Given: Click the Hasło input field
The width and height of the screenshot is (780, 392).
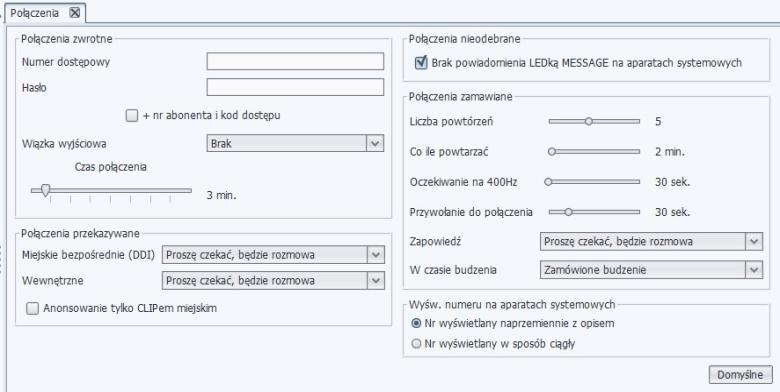Looking at the screenshot, I should tap(295, 87).
